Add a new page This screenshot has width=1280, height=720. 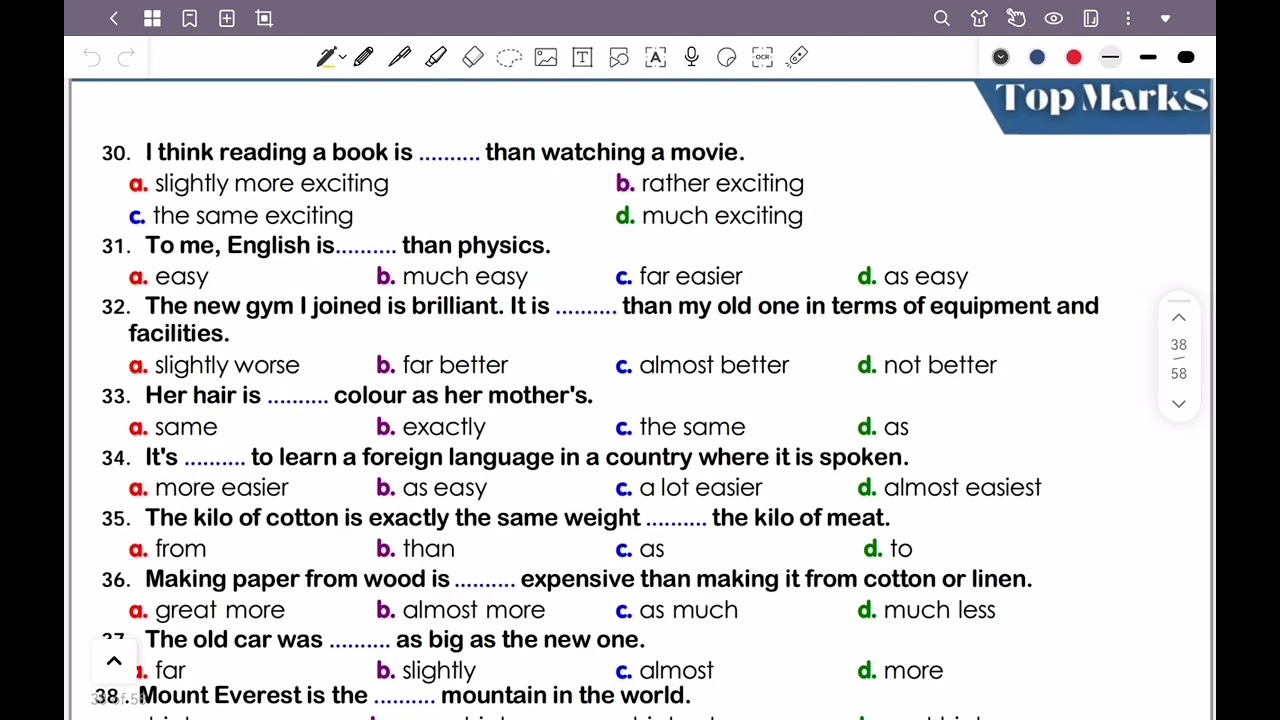click(x=227, y=18)
